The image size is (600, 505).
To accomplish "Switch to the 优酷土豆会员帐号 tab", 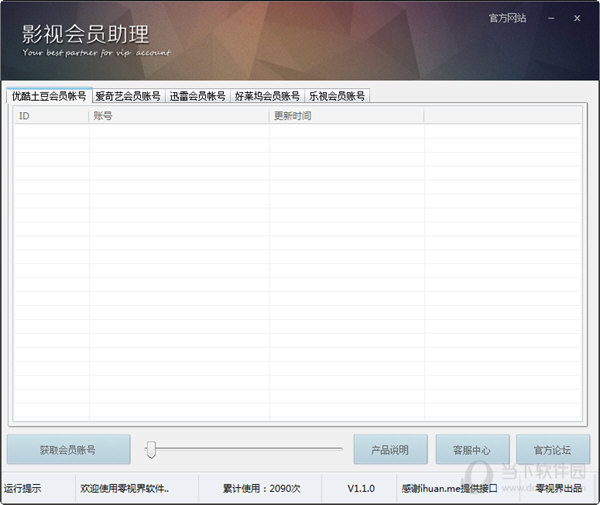I will coord(49,95).
